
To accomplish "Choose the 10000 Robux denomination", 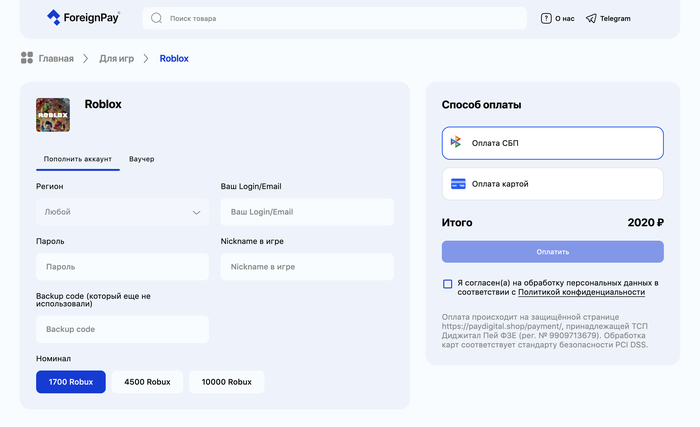I will 226,382.
